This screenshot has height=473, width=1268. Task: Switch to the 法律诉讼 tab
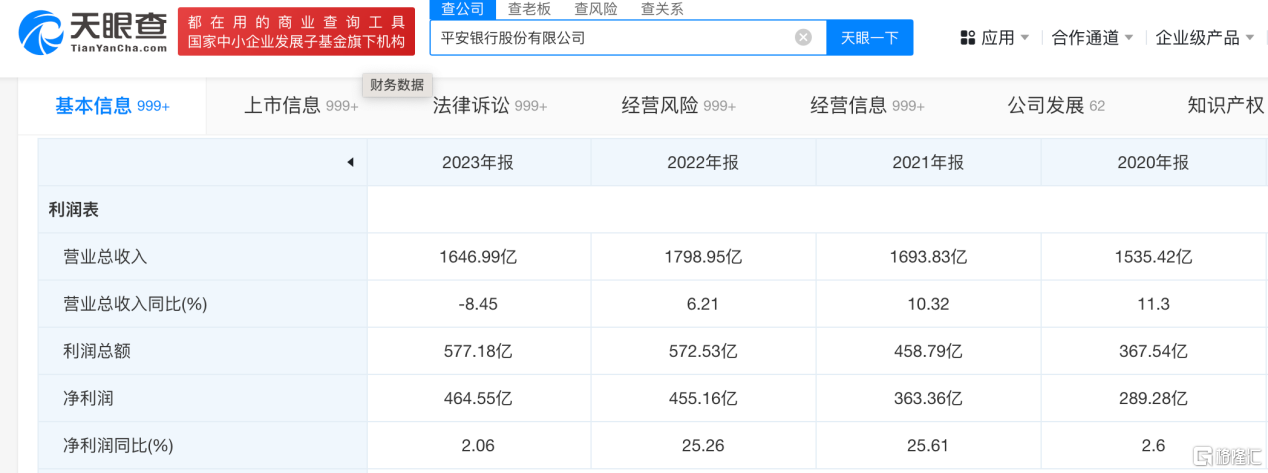[x=490, y=106]
